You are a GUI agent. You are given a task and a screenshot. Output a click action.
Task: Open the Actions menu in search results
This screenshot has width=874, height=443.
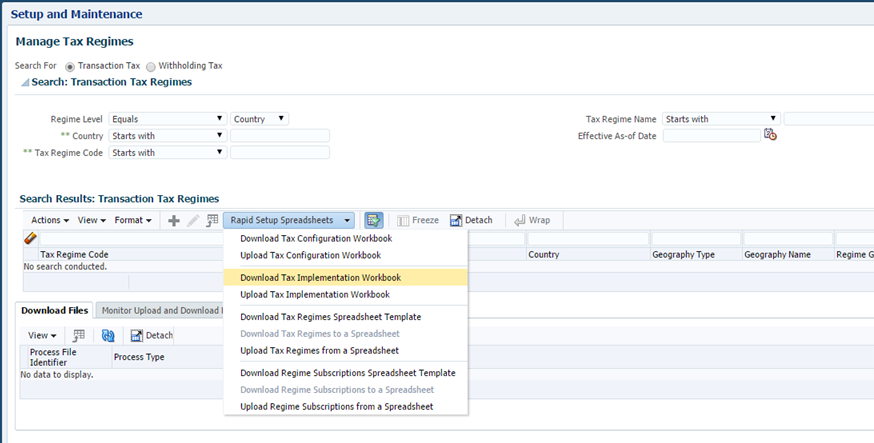click(x=50, y=220)
